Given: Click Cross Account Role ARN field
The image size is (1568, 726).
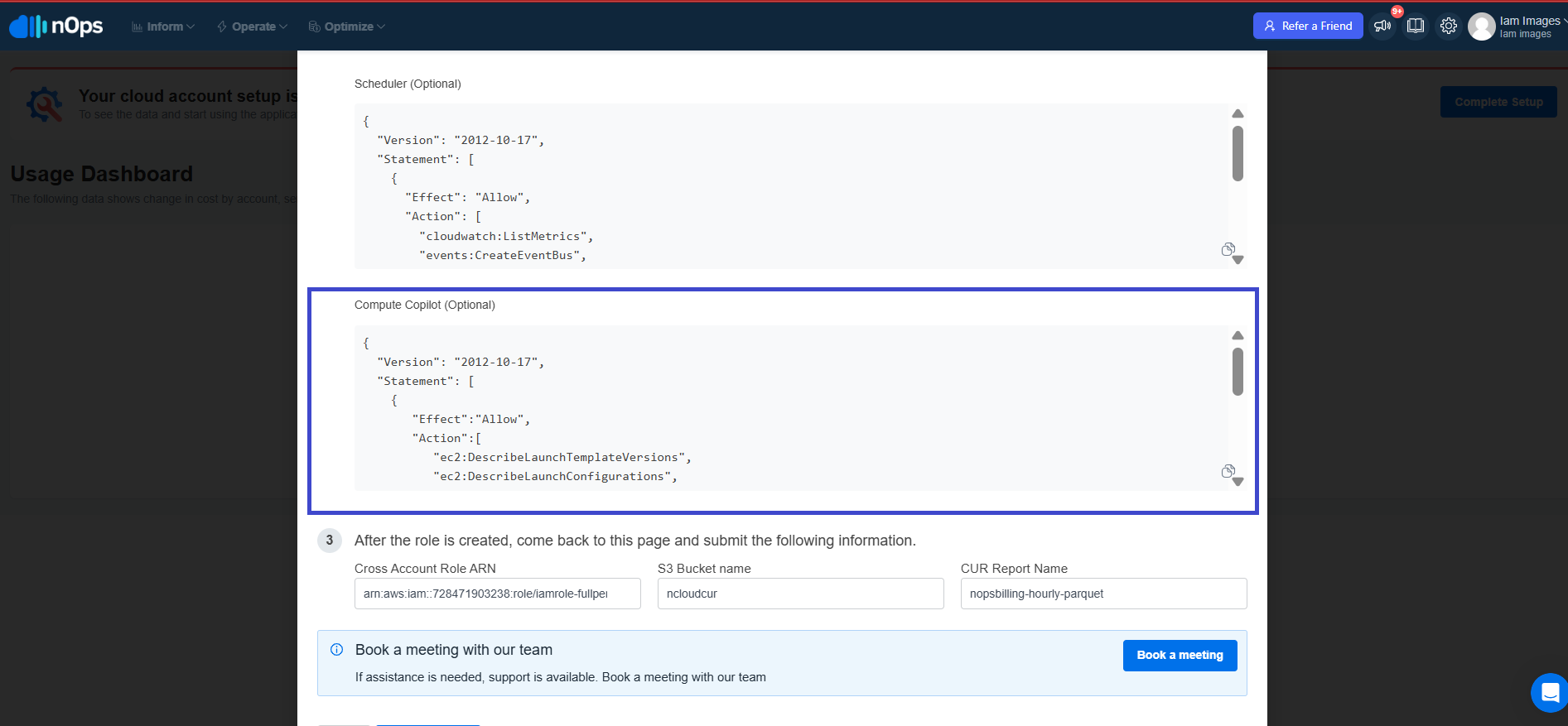Looking at the screenshot, I should pos(498,594).
